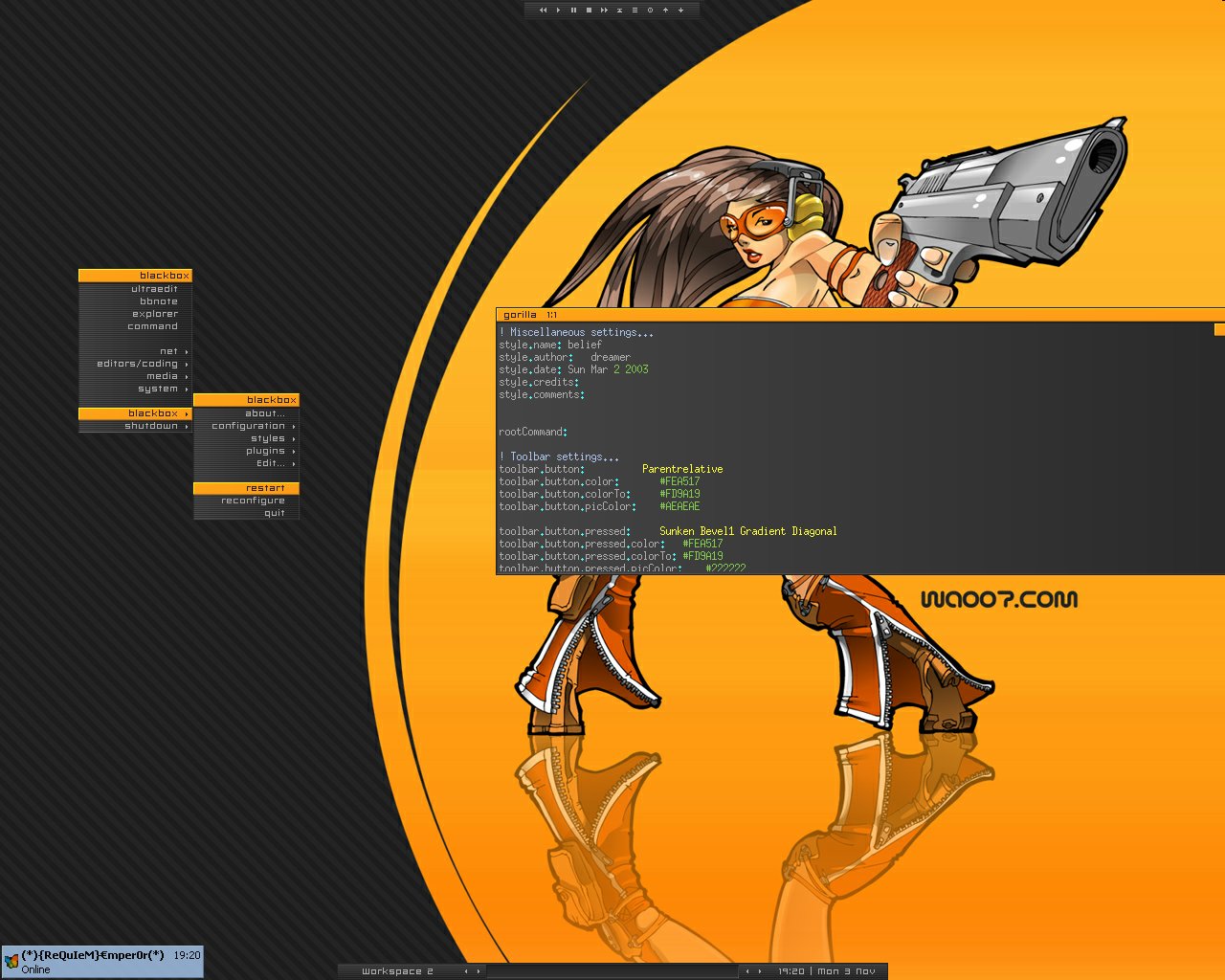Click the toolbar.button.pressed.colorTo line
This screenshot has height=980, width=1225.
pos(611,556)
